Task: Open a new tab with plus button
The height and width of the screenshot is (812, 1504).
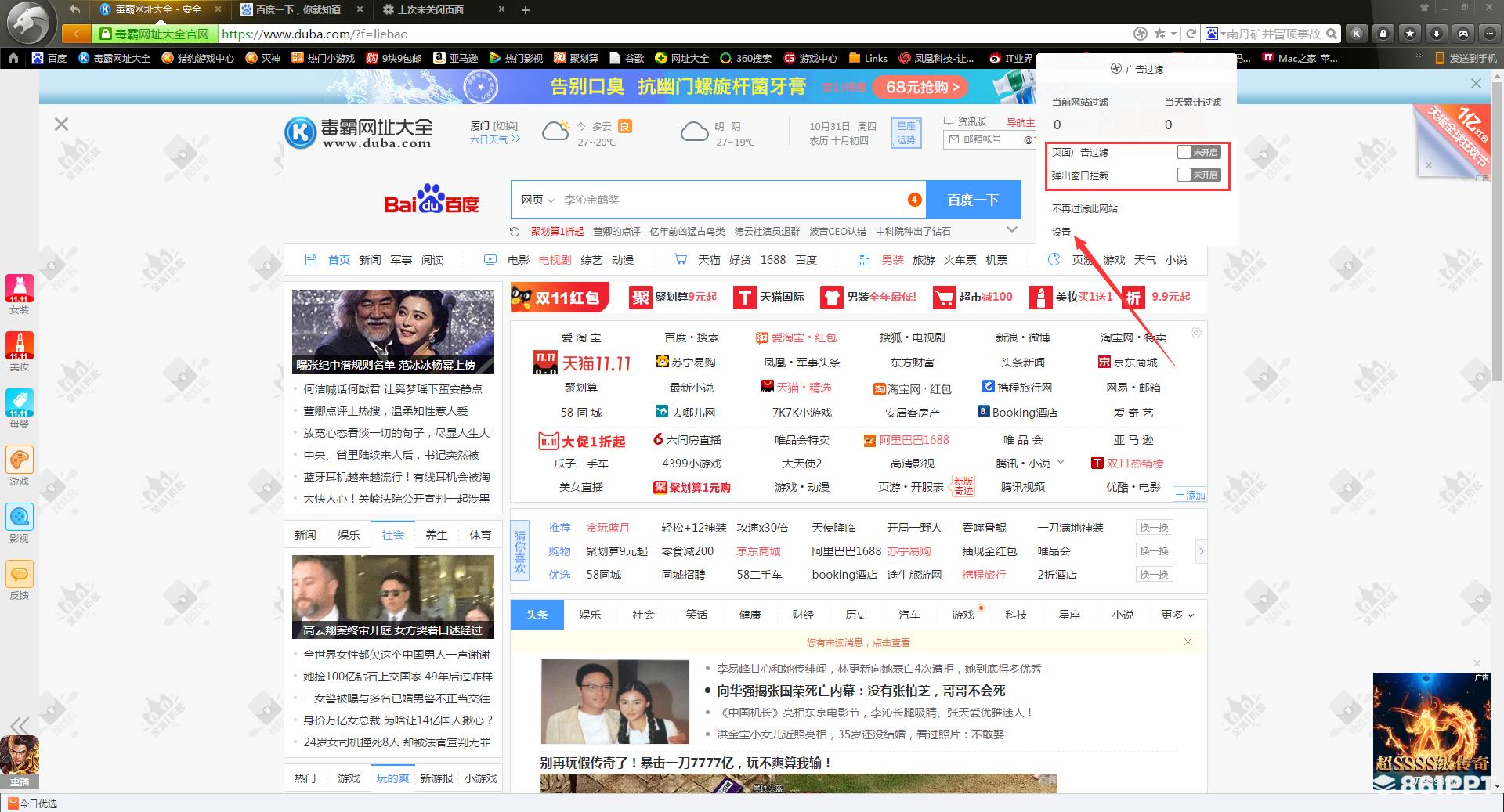Action: 526,9
